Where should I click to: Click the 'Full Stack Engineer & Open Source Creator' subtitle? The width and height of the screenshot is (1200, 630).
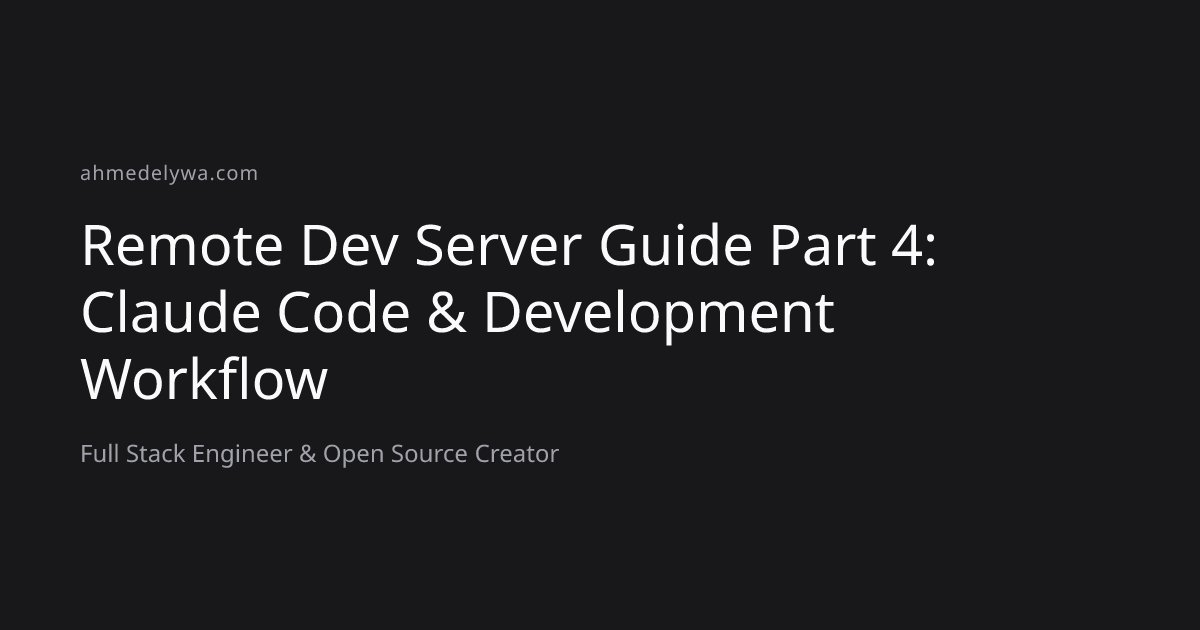(319, 454)
